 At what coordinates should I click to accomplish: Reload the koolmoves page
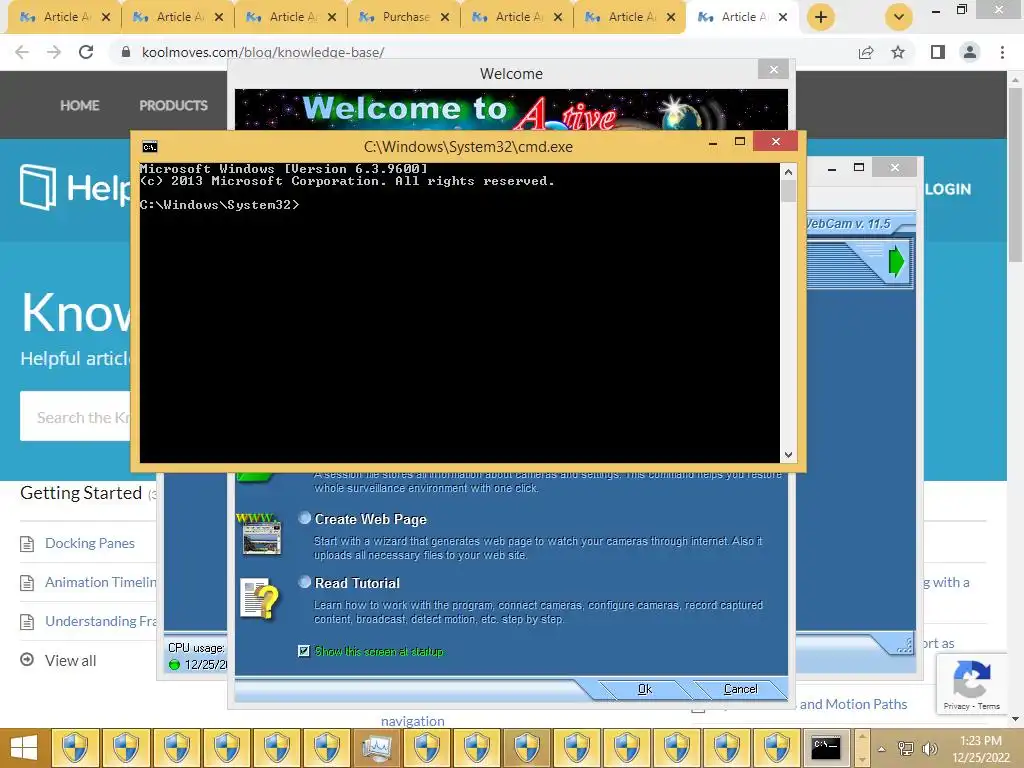point(86,52)
